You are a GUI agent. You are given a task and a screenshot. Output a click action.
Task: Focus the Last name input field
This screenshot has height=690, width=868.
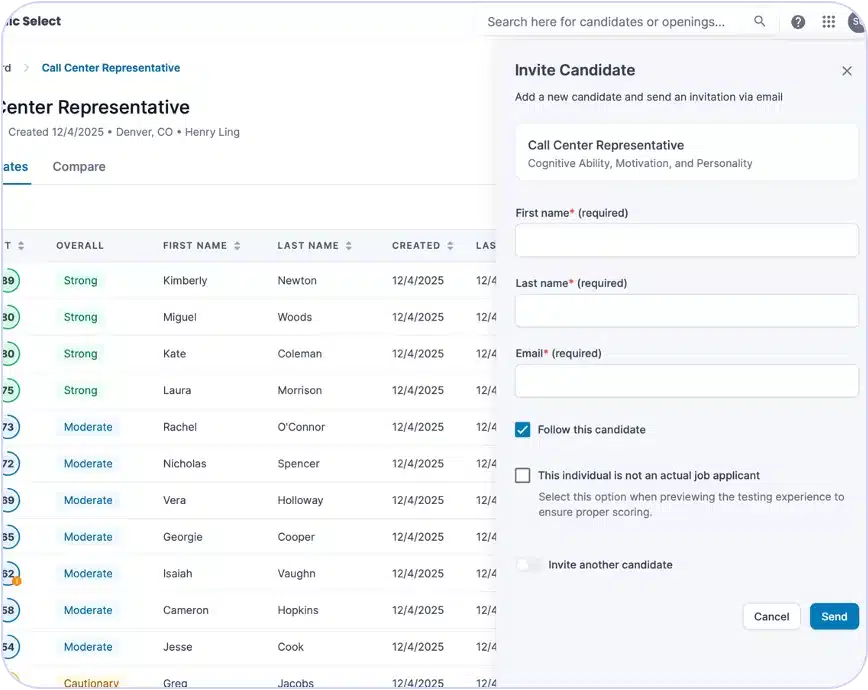click(x=686, y=310)
